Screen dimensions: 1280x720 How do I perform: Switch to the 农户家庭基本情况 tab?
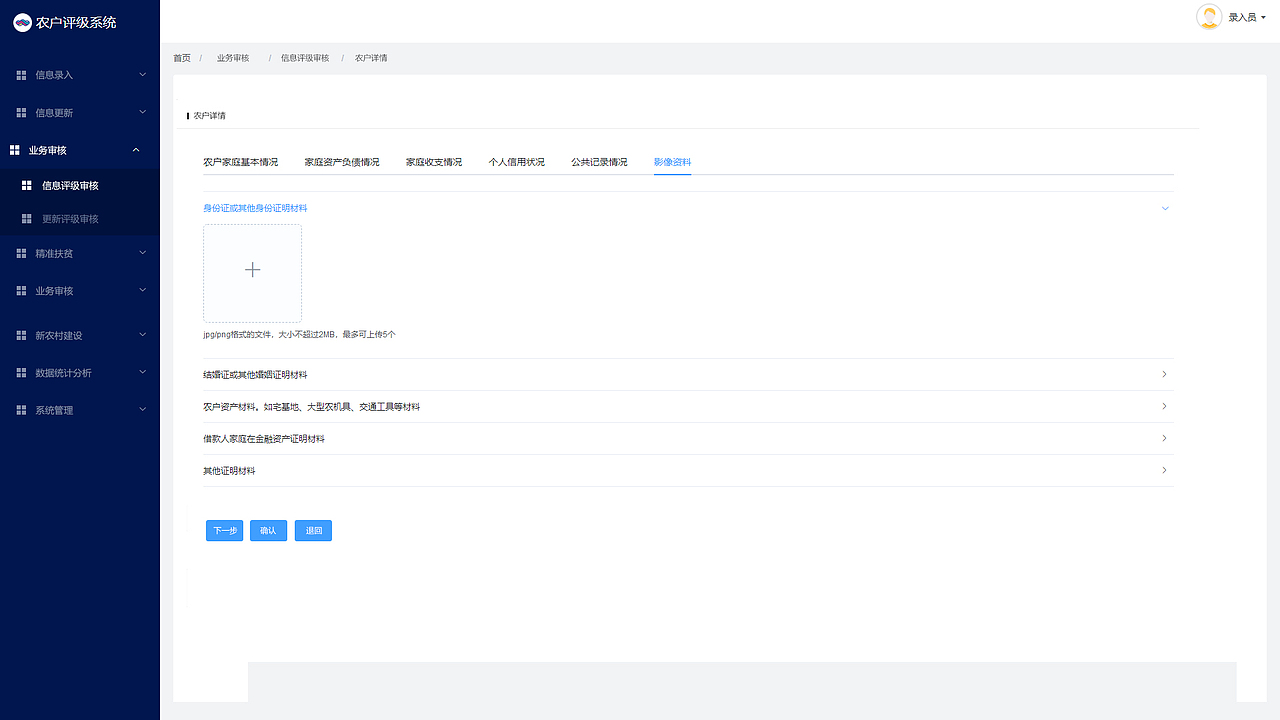pos(241,162)
